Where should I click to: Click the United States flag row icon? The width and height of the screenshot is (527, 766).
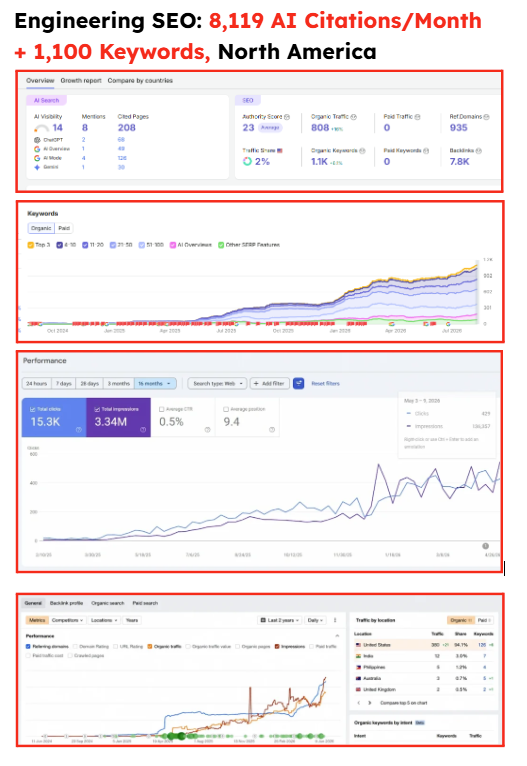pos(358,645)
